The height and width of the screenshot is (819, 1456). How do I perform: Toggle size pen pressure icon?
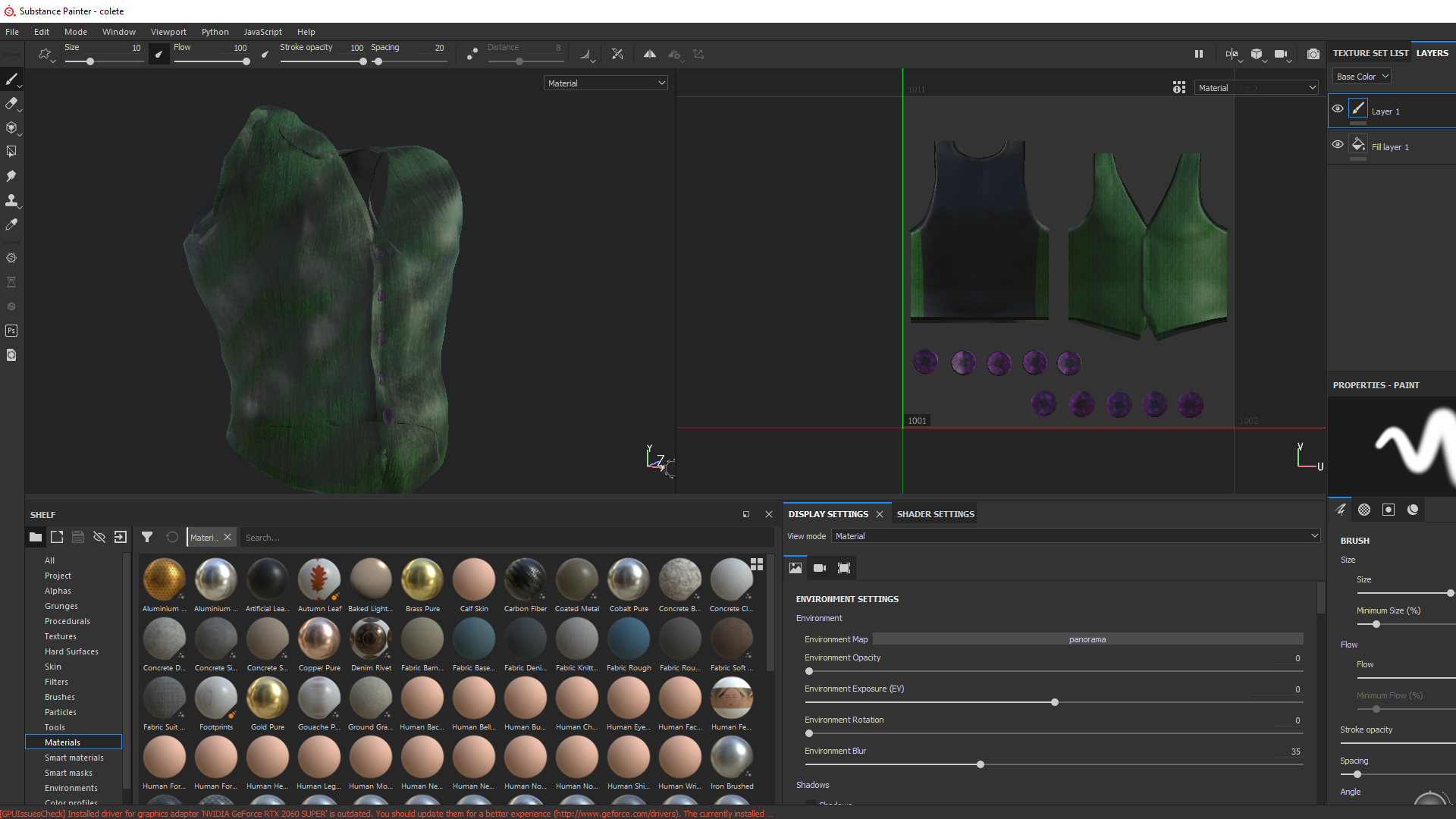click(158, 54)
